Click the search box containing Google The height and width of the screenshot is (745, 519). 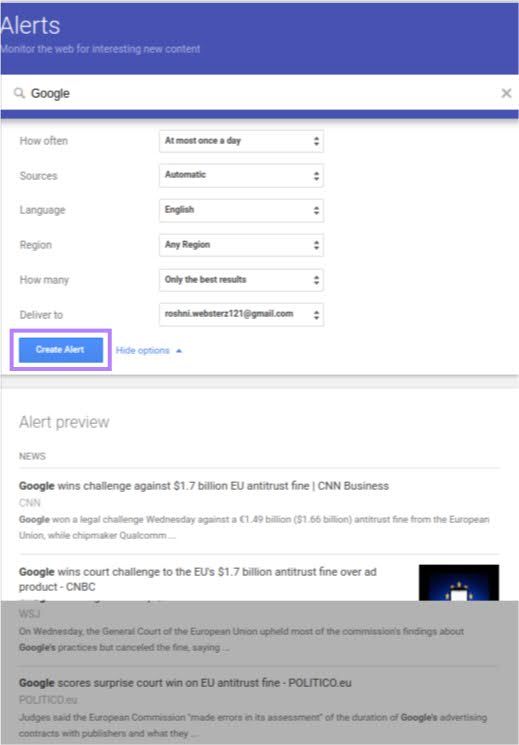[260, 93]
